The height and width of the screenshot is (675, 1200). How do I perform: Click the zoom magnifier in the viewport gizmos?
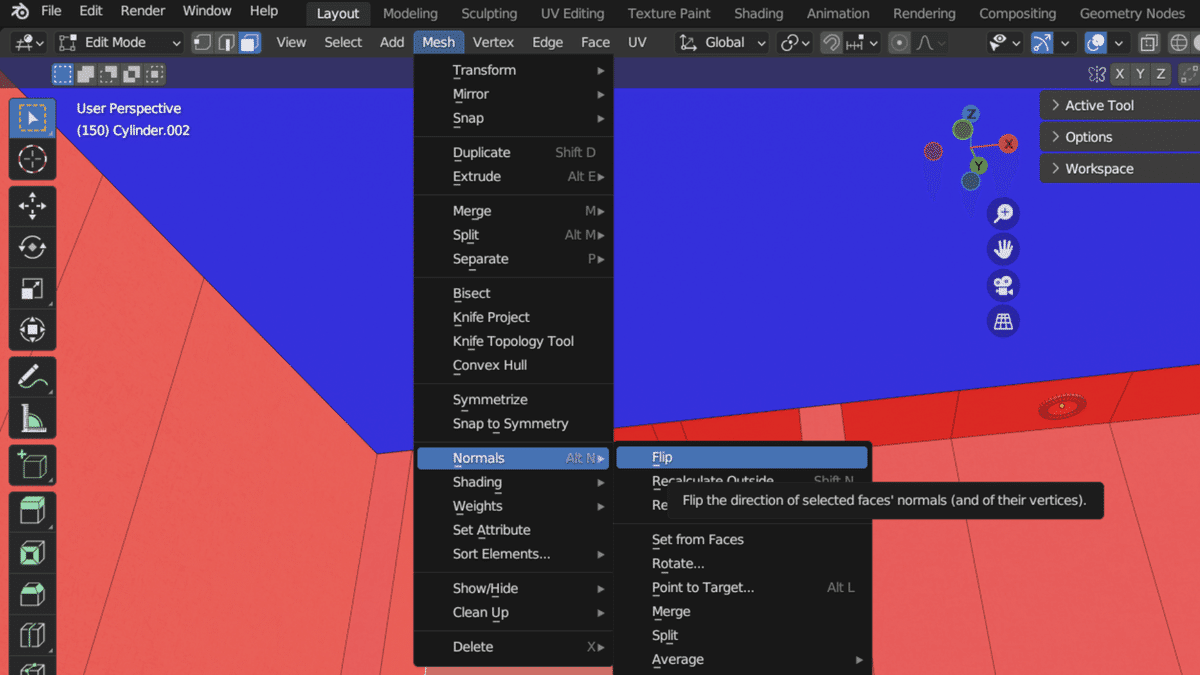pyautogui.click(x=1003, y=213)
